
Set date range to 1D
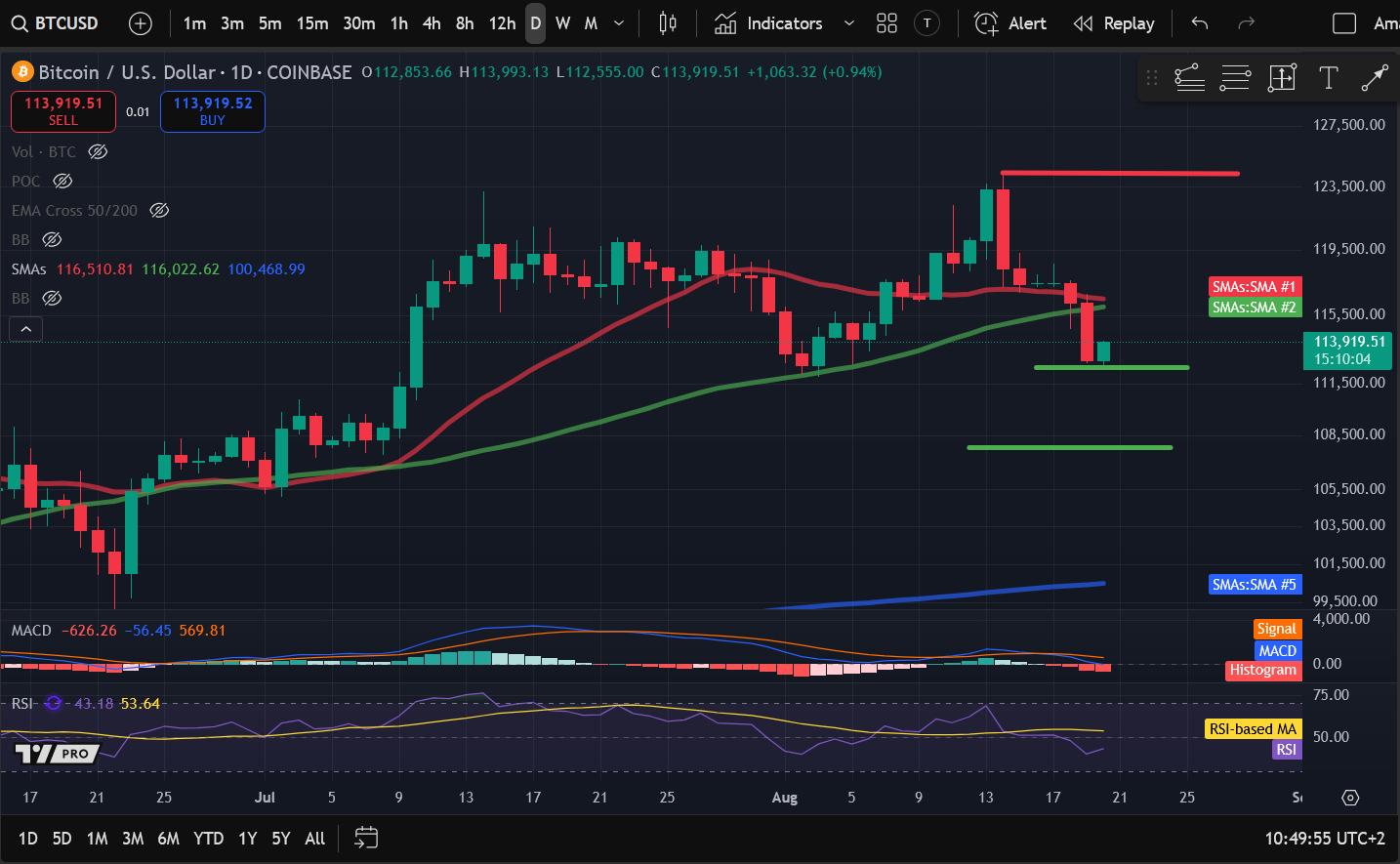[x=28, y=839]
